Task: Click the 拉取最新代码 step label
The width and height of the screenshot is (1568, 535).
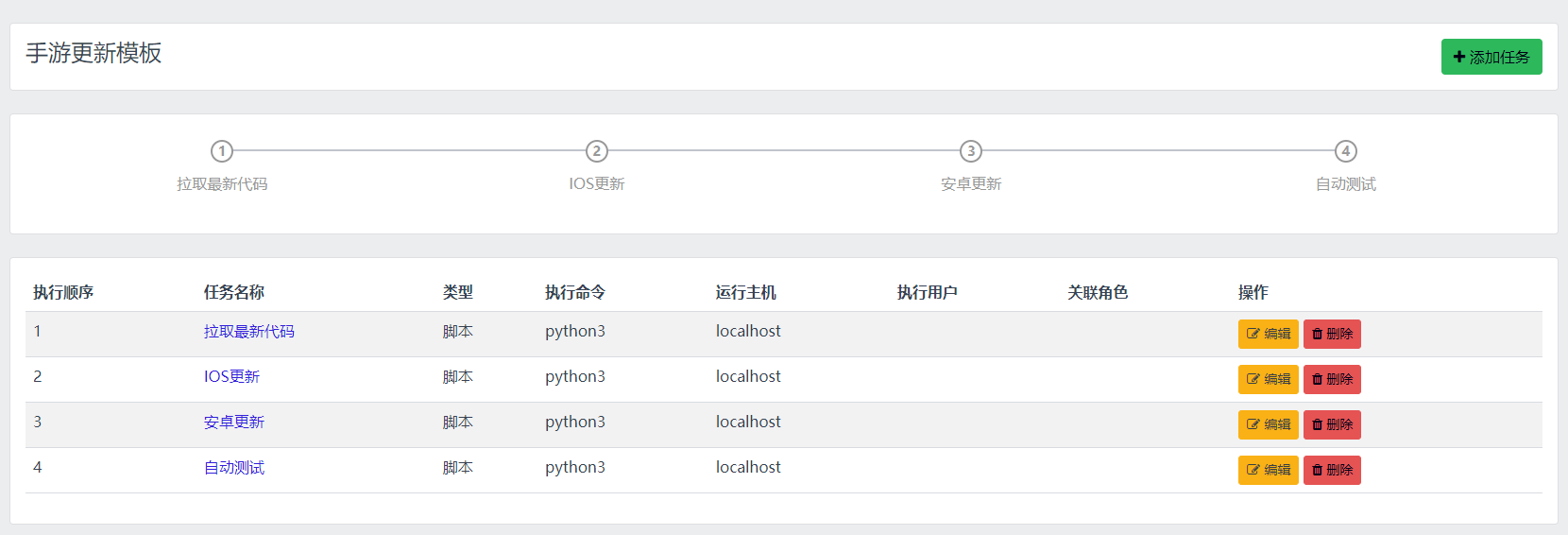Action: 222,184
